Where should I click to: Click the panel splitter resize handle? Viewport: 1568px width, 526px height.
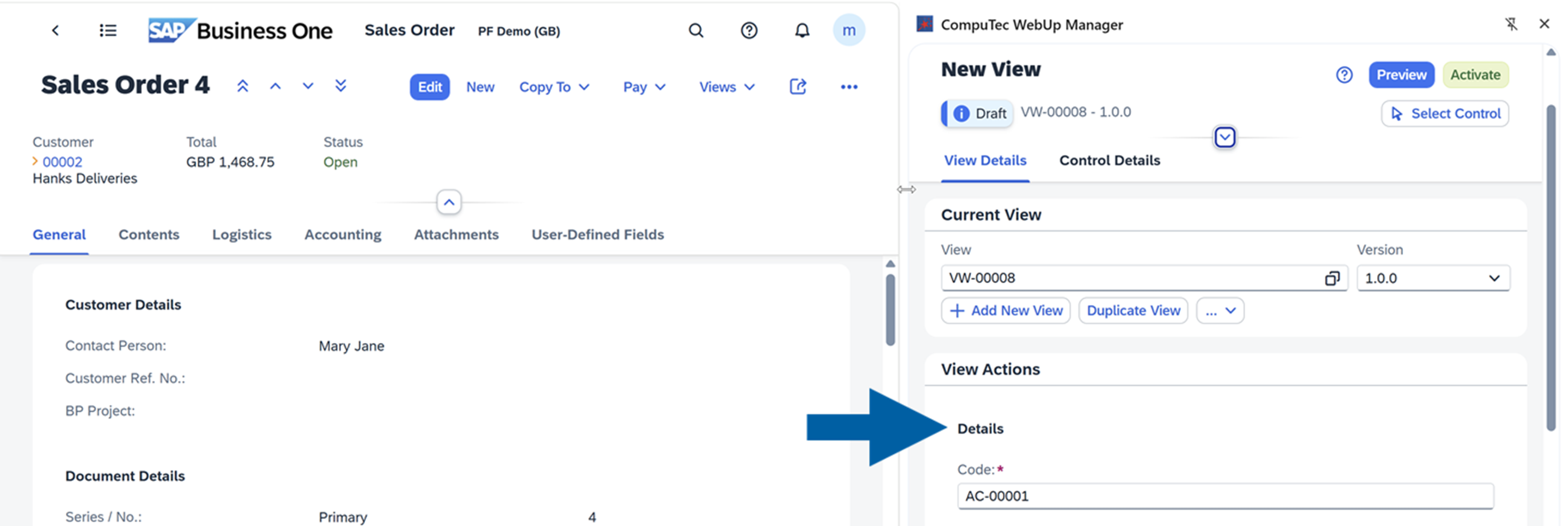(x=906, y=190)
